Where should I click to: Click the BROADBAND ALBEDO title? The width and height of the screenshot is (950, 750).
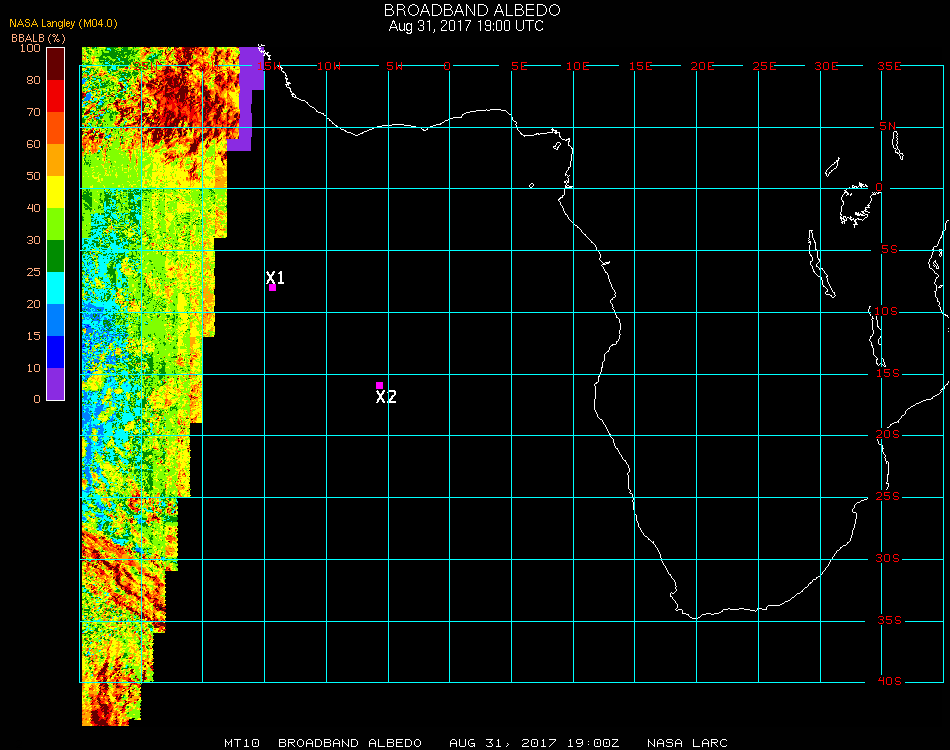472,10
